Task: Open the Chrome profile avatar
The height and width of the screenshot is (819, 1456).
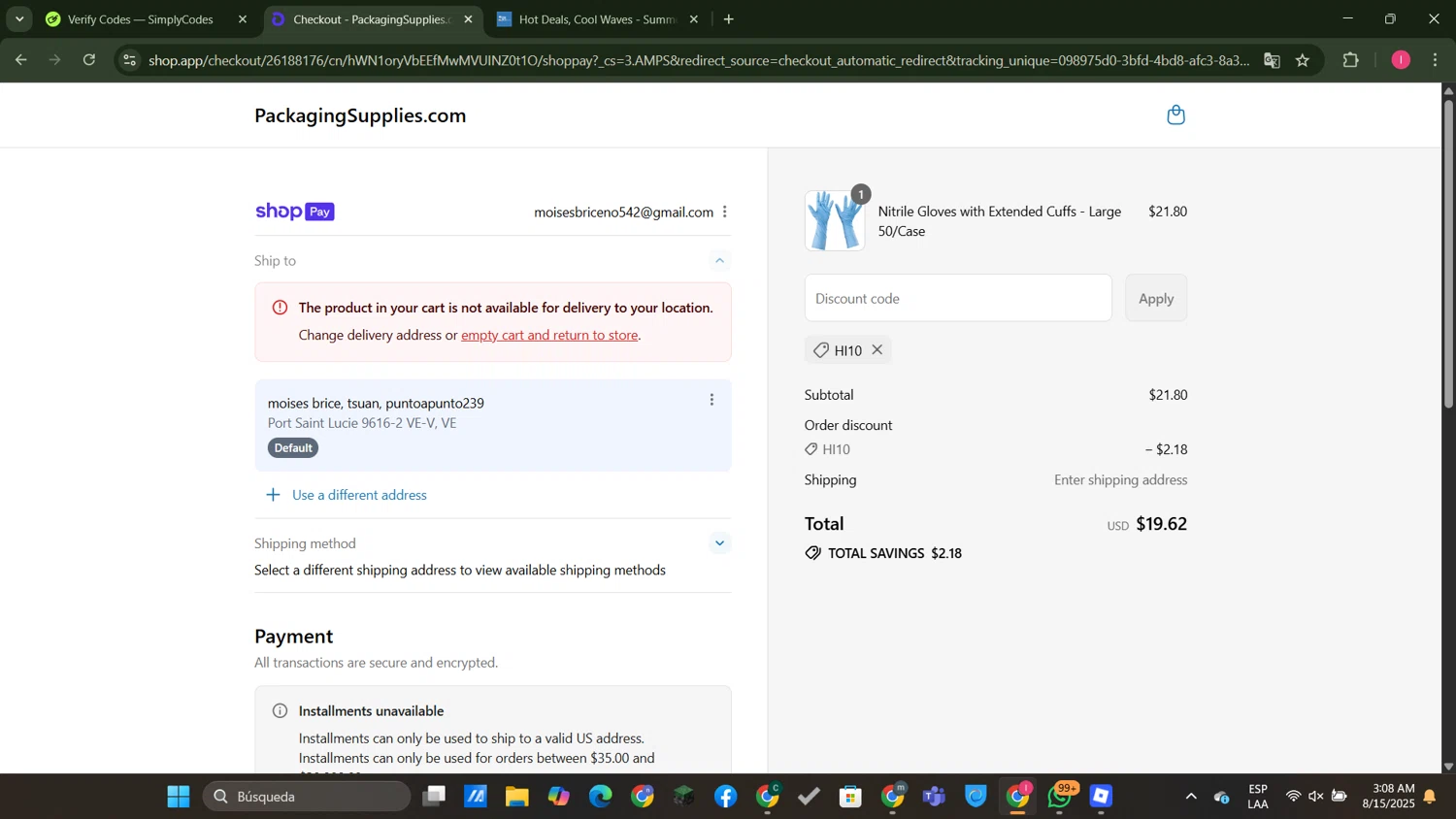Action: point(1401,60)
